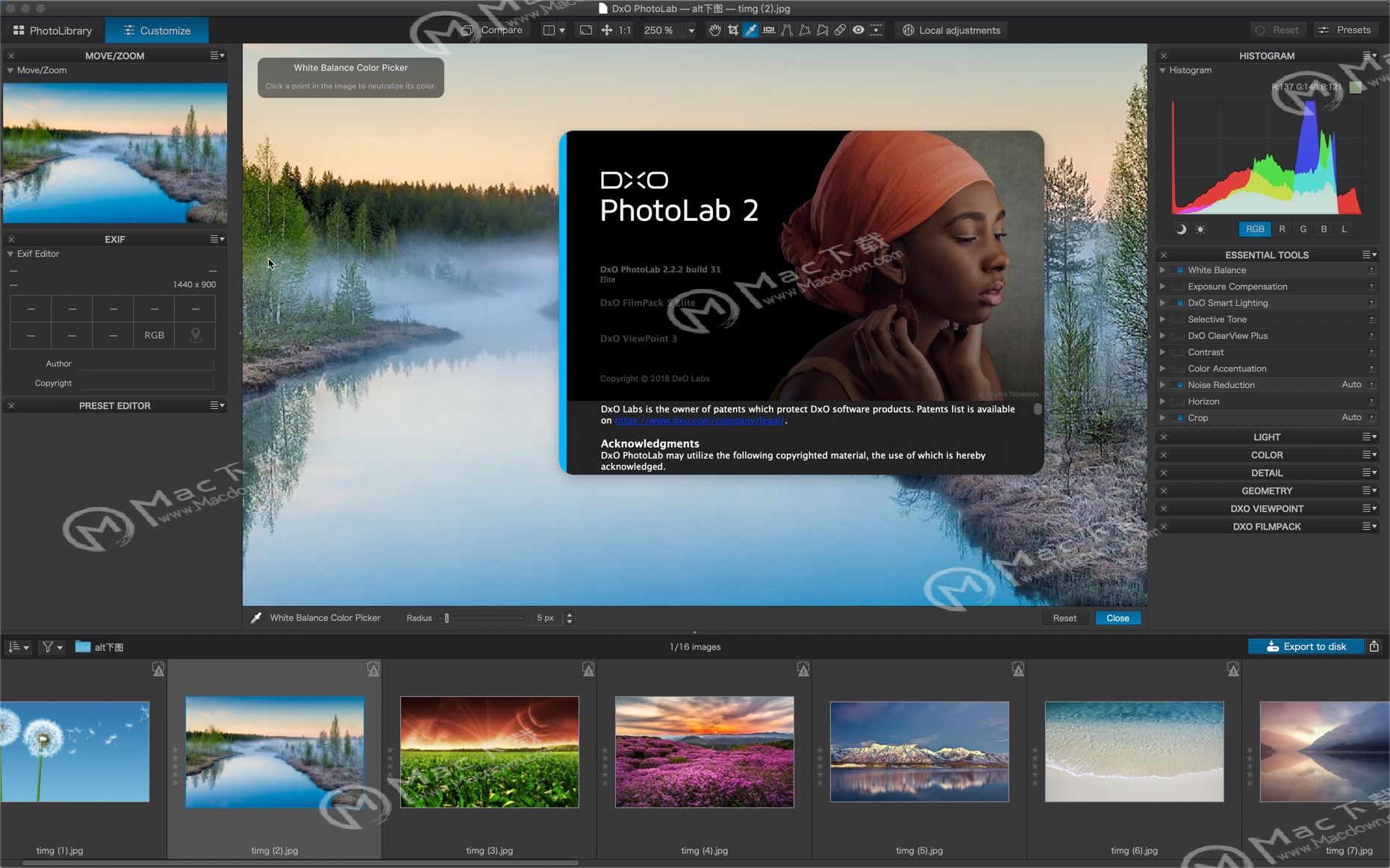
Task: Open Local adjustments
Action: 951,30
